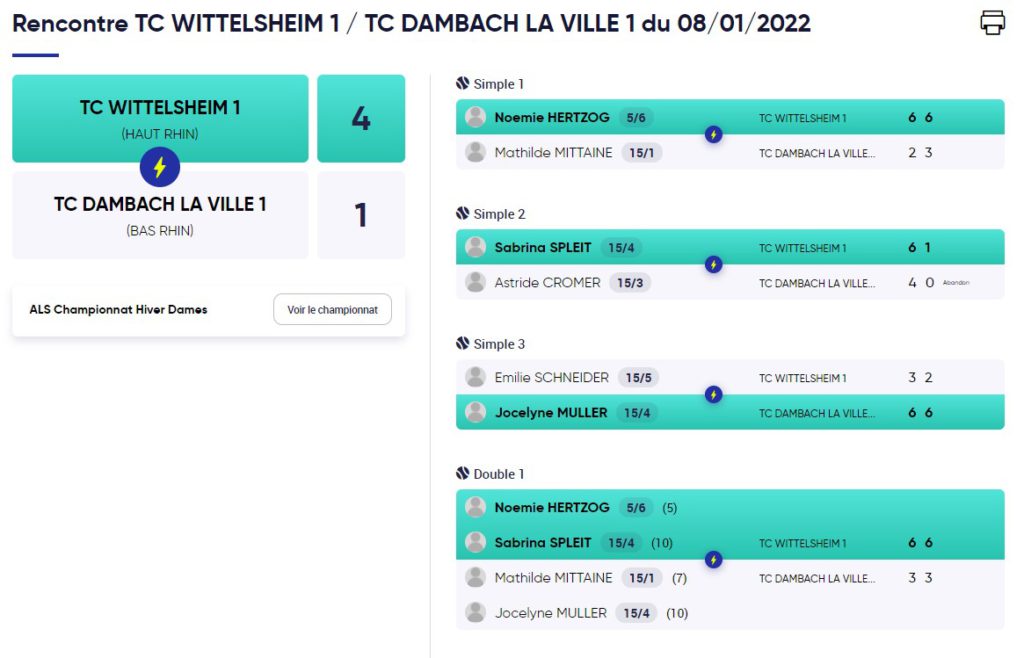
Task: Click the printer icon
Action: click(x=992, y=23)
